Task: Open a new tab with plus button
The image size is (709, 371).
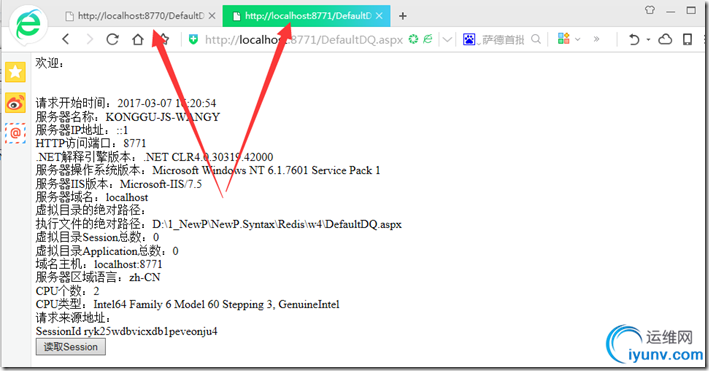Action: coord(402,16)
